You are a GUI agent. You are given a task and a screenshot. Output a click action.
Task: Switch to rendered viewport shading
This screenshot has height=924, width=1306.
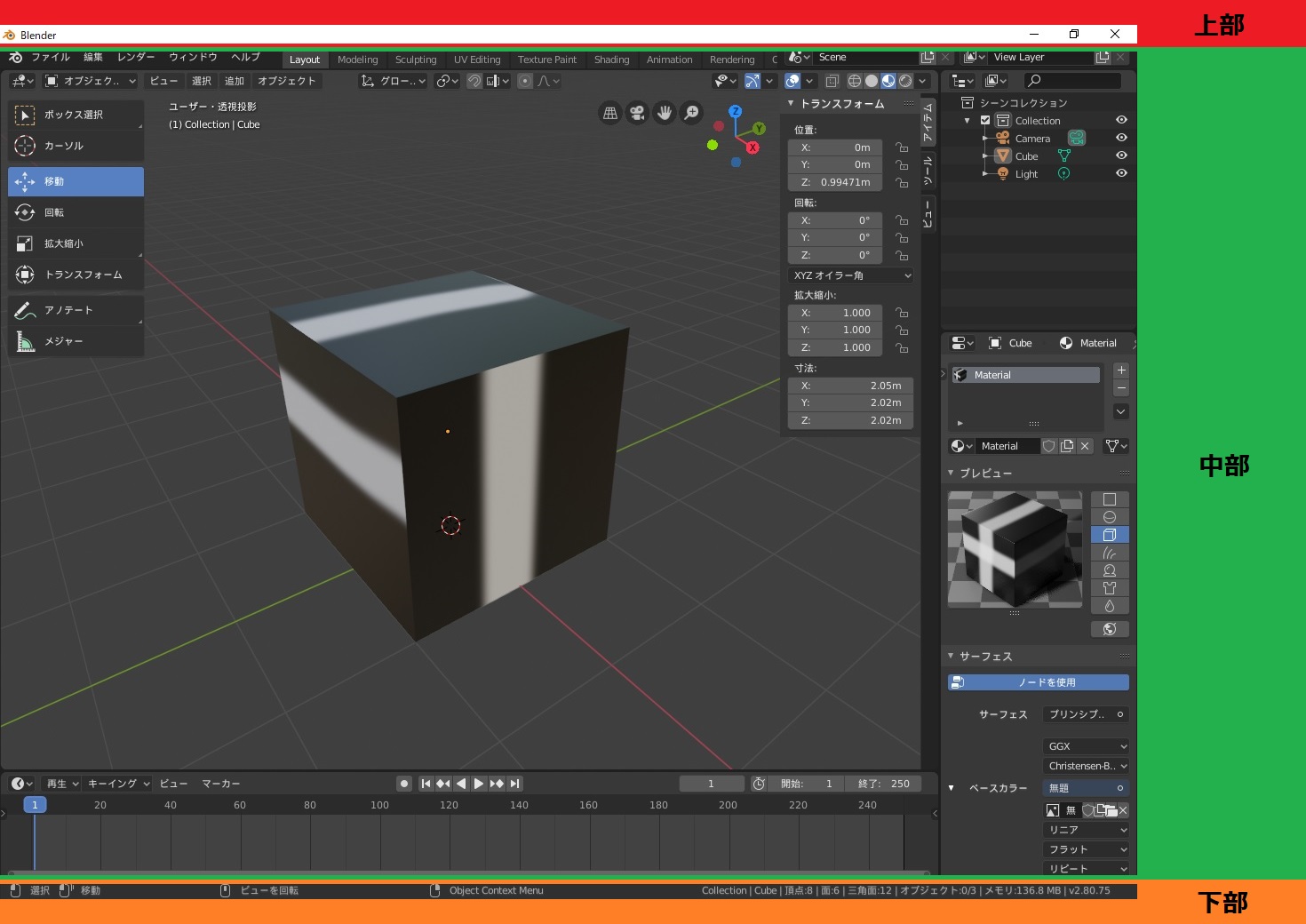tap(905, 81)
